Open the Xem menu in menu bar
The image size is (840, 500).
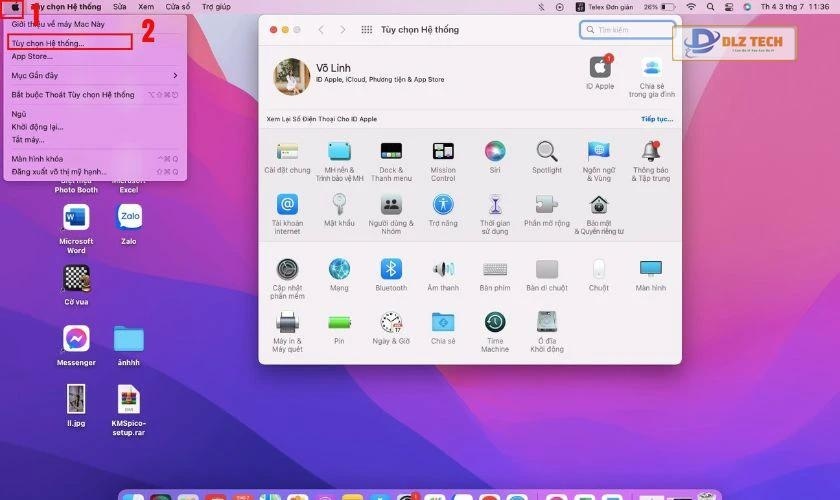click(x=146, y=6)
